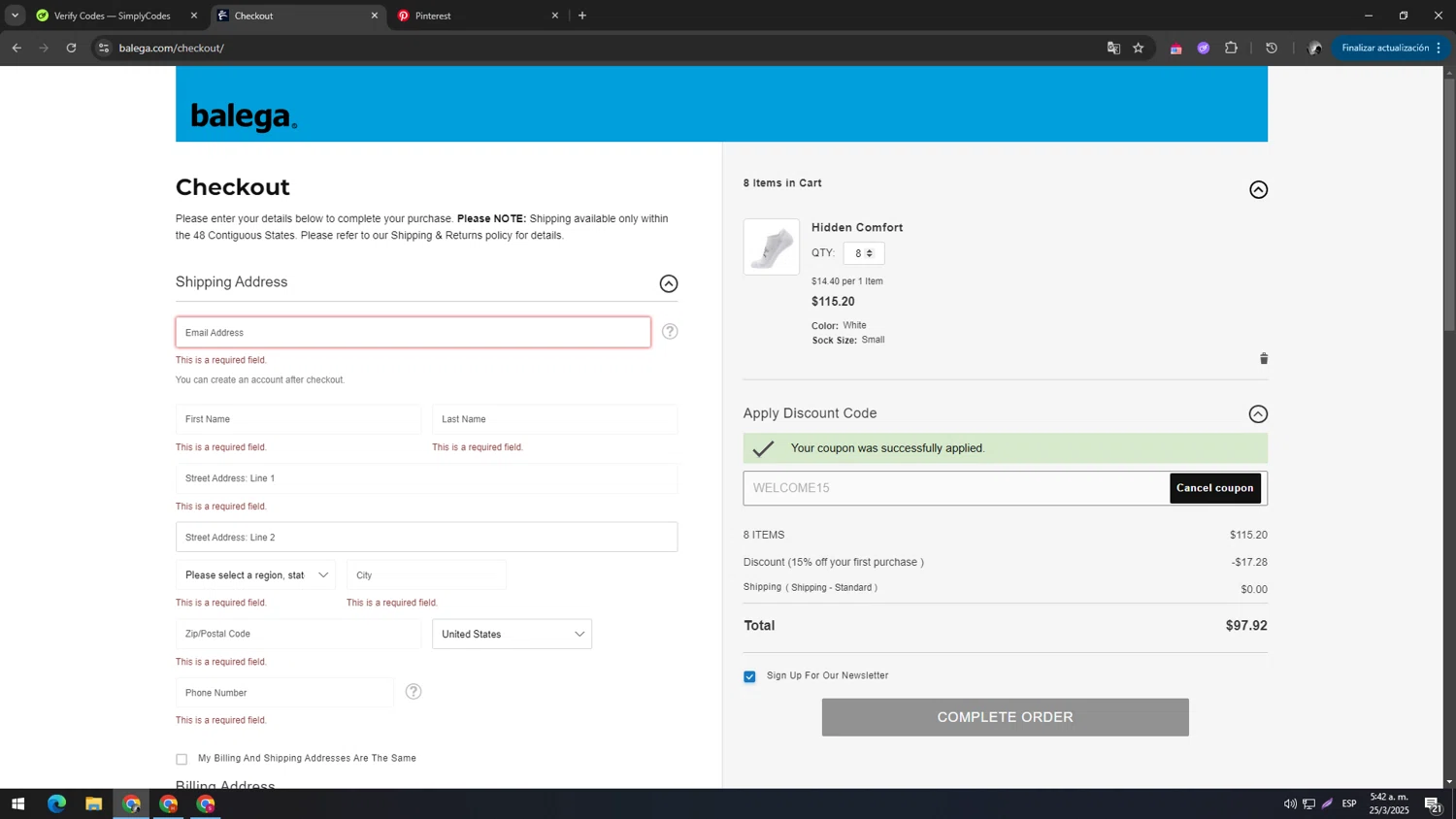Open network icon in system tray
Screen dimensions: 1456x819
tap(1308, 803)
